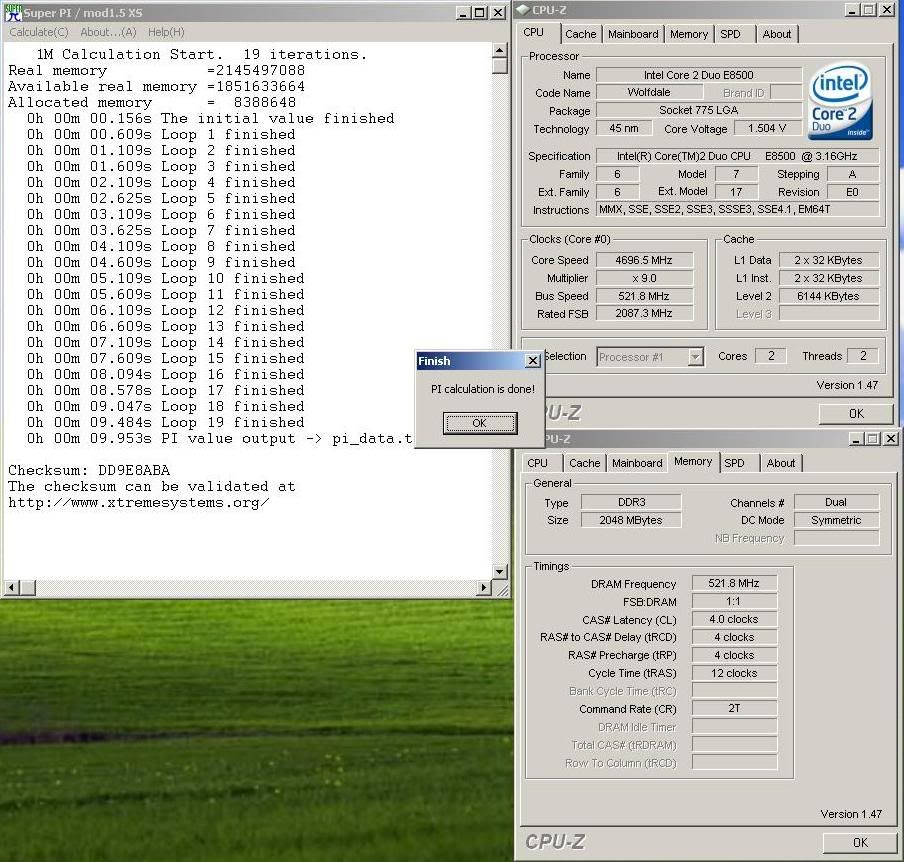The width and height of the screenshot is (904, 862).
Task: Click the Core Voltage value 1.504 V
Action: [767, 128]
